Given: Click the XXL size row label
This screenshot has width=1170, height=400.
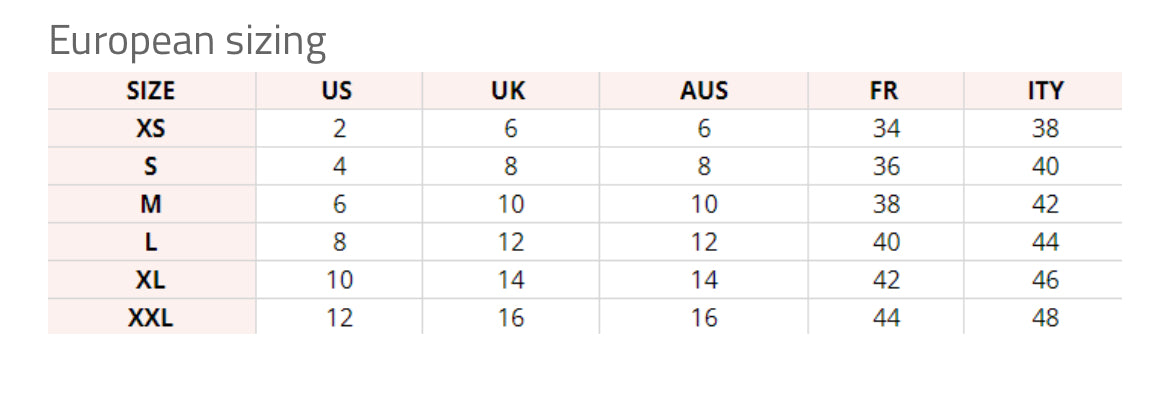Looking at the screenshot, I should tap(151, 319).
